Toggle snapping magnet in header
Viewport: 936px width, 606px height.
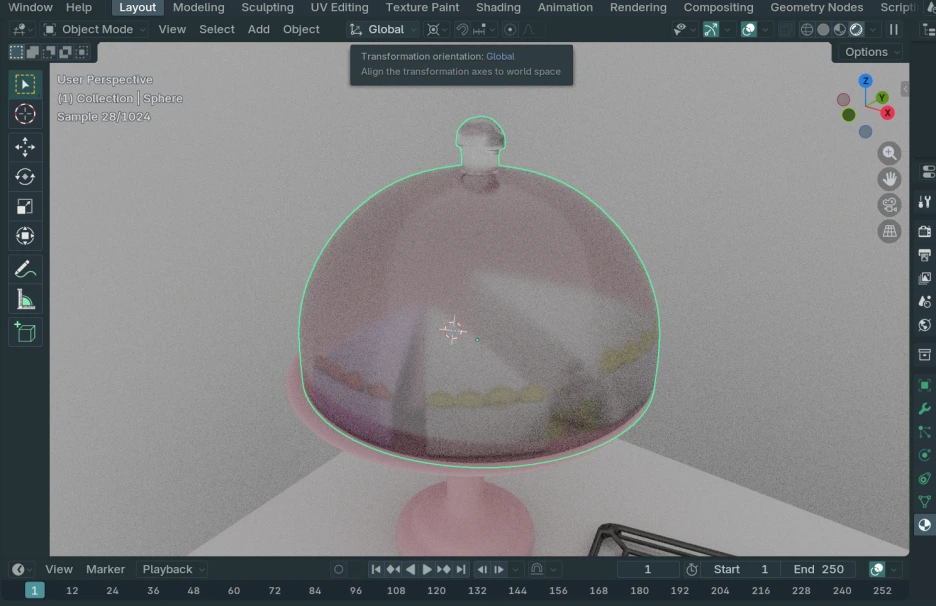point(462,29)
